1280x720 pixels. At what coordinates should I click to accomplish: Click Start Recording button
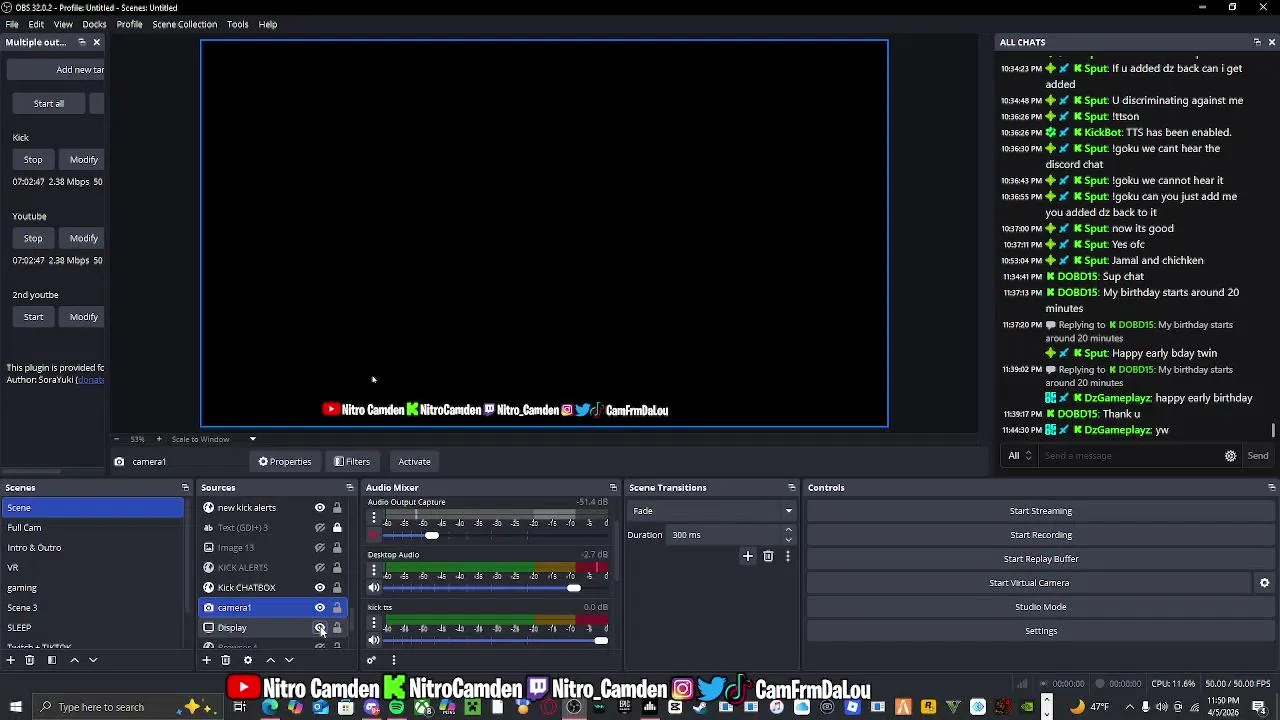(1040, 535)
